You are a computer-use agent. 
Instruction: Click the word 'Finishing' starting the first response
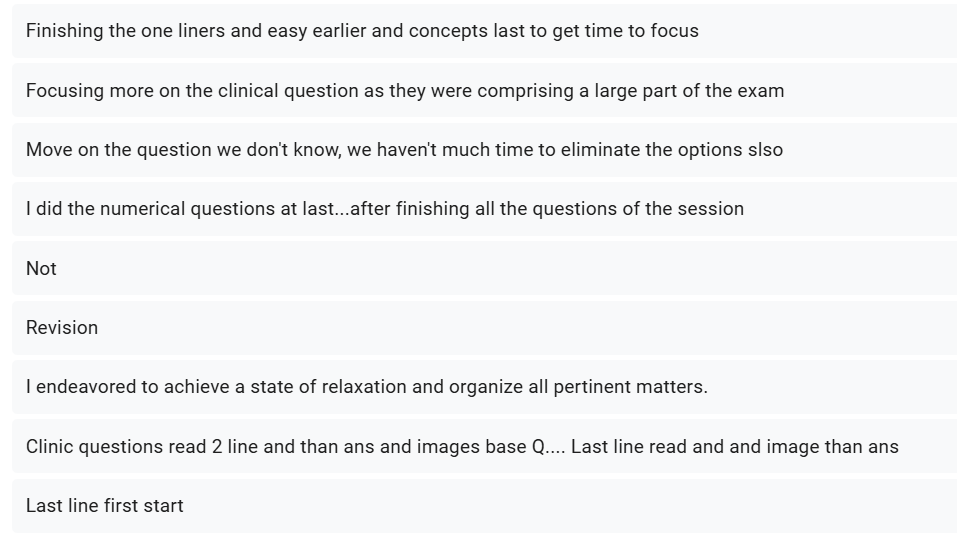point(64,31)
